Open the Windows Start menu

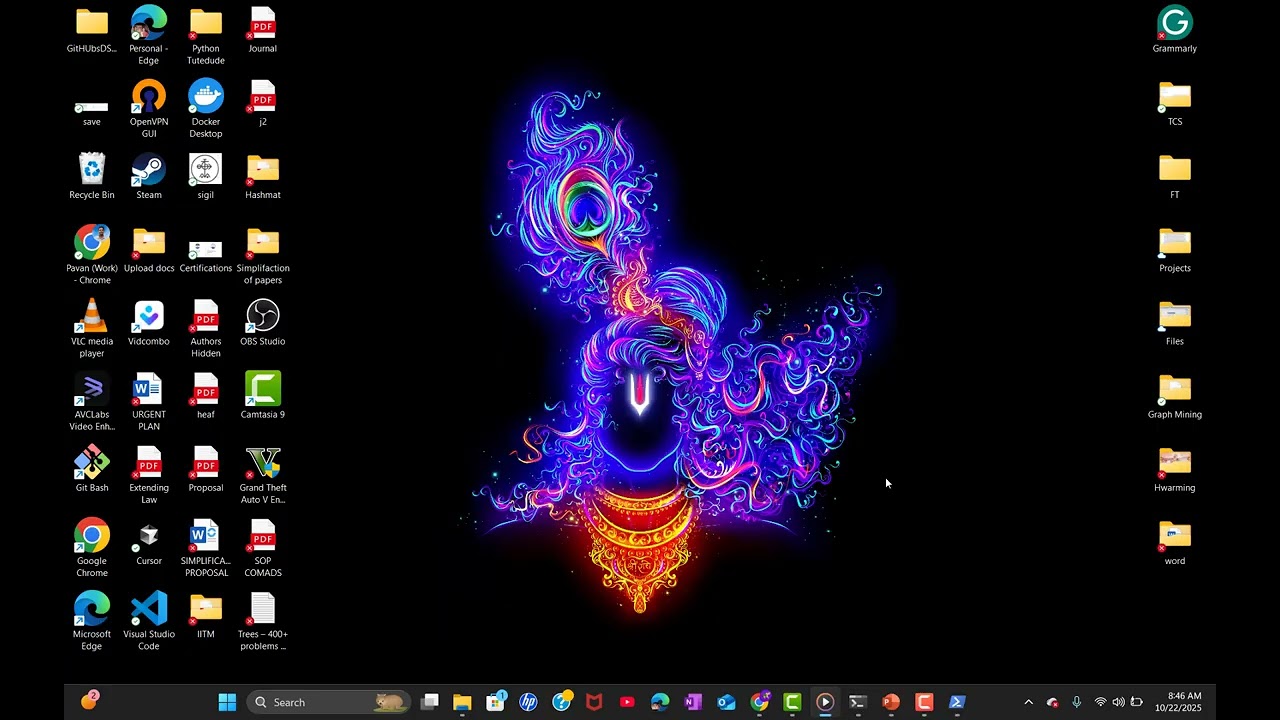click(x=227, y=702)
